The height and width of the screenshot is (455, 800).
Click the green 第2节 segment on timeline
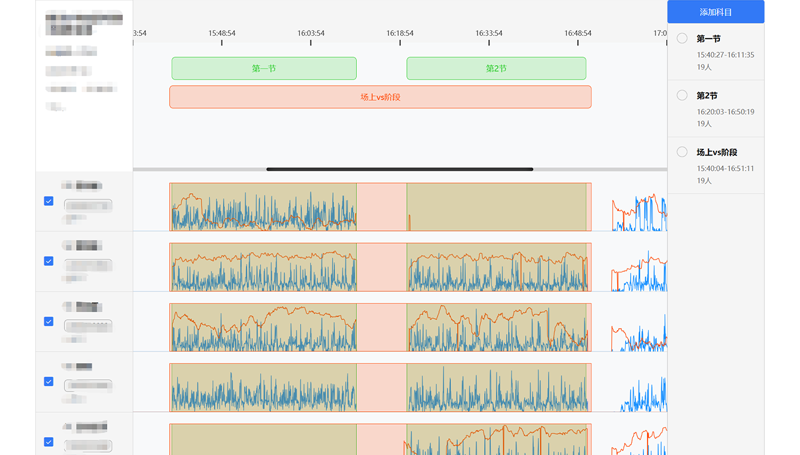click(496, 68)
